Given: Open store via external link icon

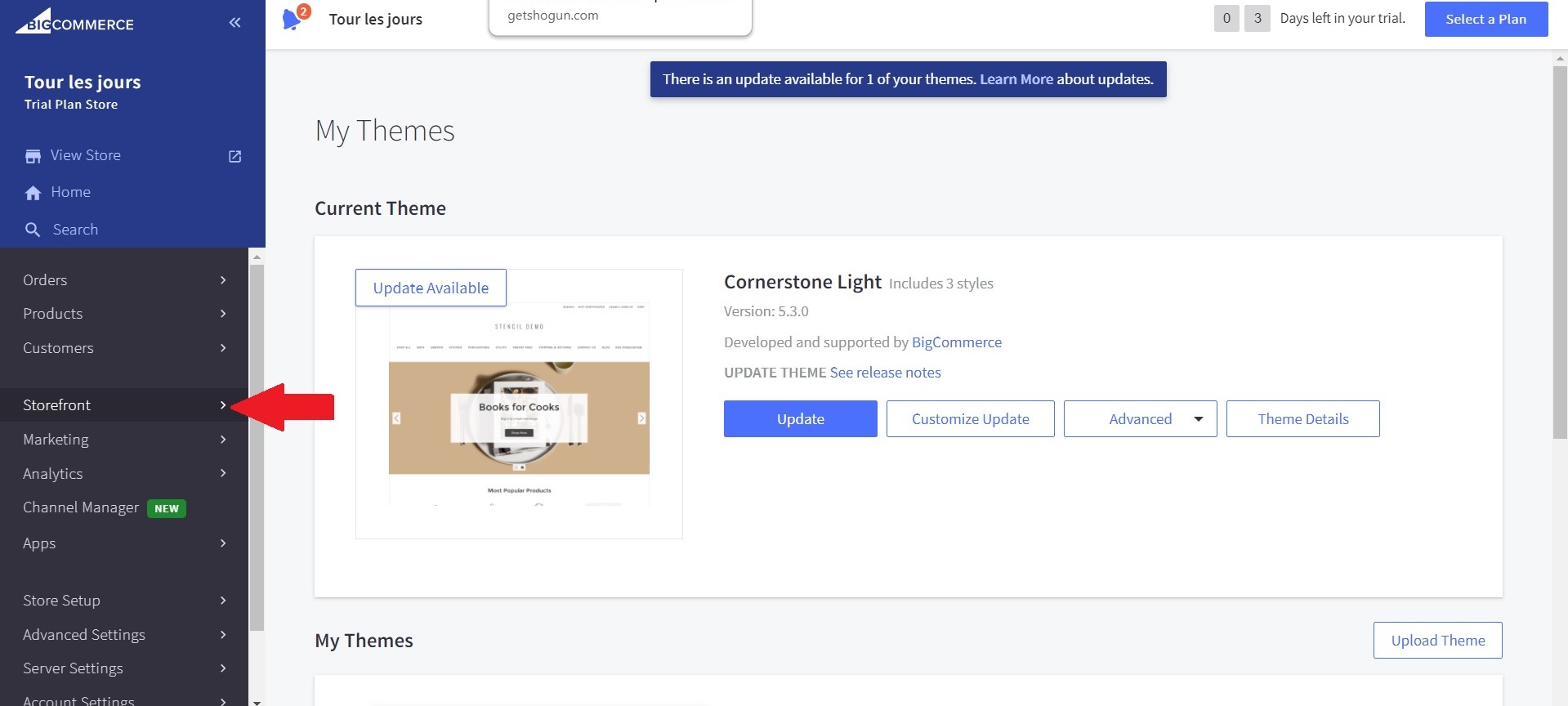Looking at the screenshot, I should point(235,156).
